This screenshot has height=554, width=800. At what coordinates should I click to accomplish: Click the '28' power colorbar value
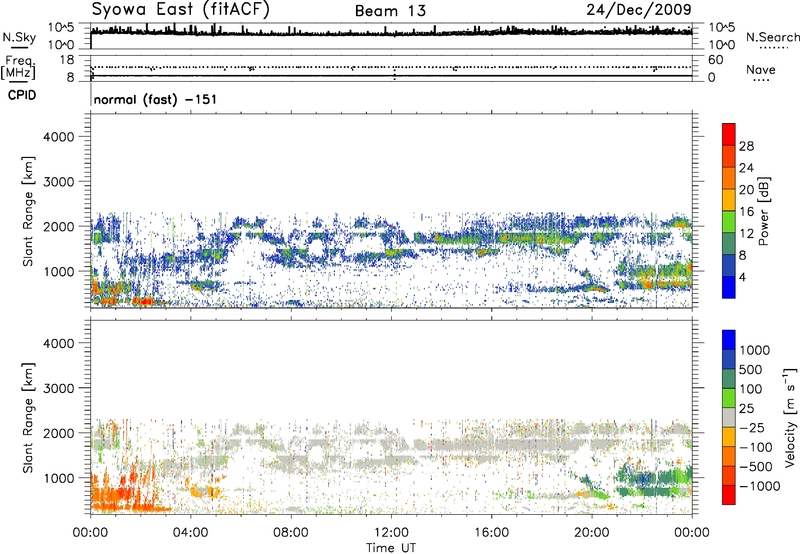click(746, 146)
